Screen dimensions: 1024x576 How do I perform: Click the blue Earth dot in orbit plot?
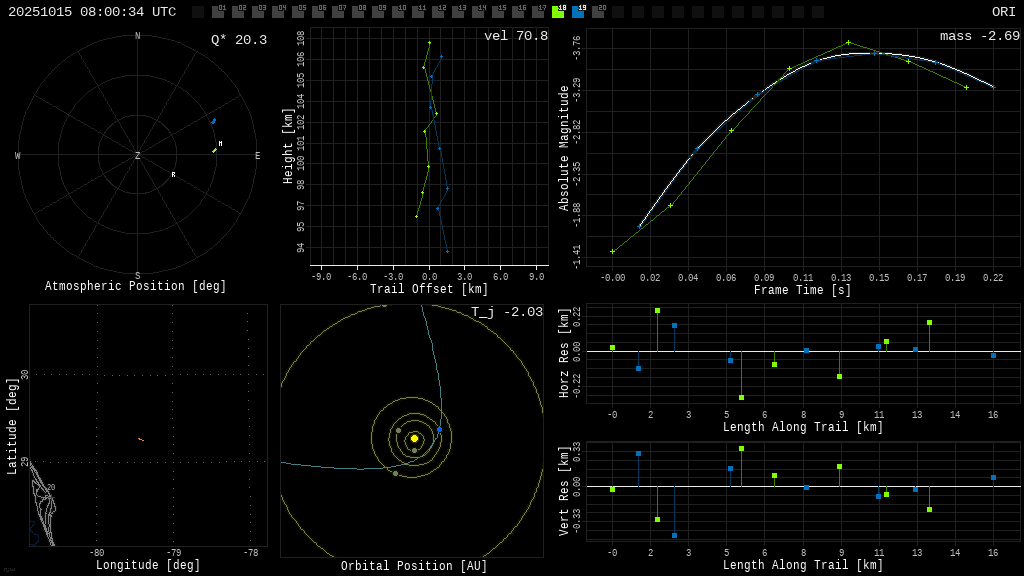coord(439,430)
